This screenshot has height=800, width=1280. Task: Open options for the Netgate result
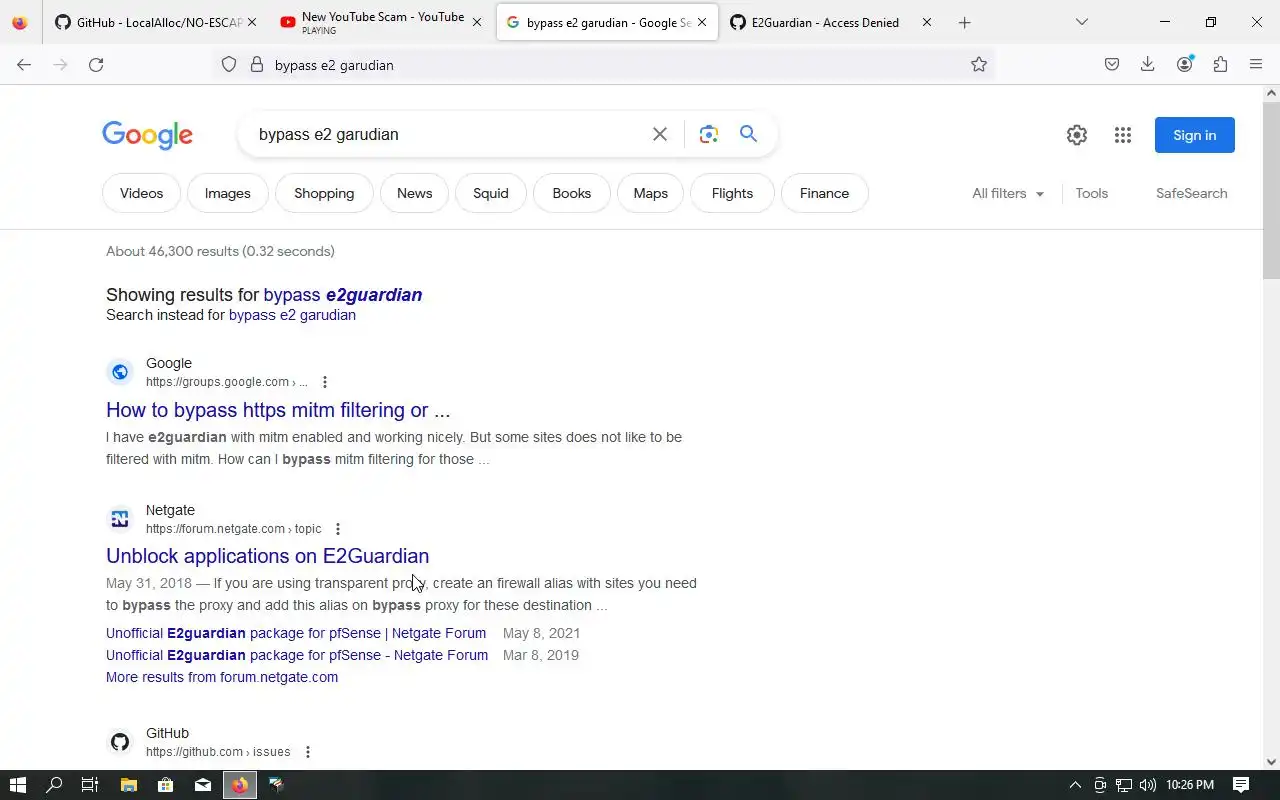(x=337, y=529)
